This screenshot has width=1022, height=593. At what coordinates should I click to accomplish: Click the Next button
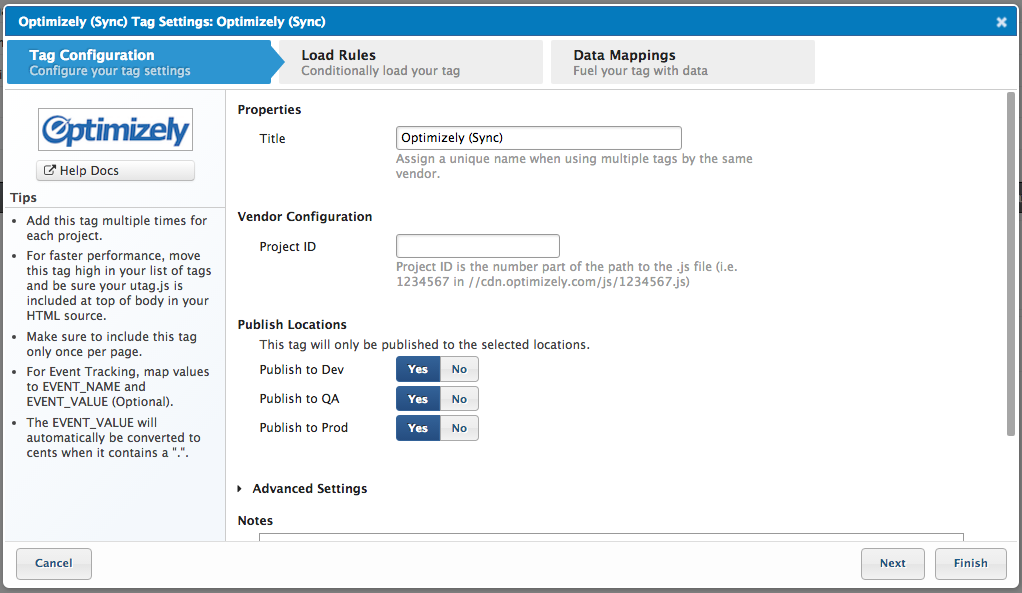[892, 563]
